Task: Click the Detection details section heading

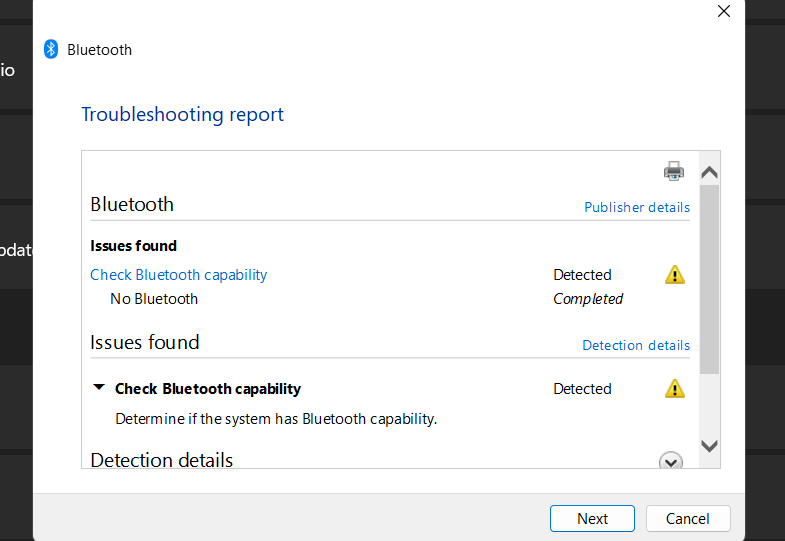Action: tap(162, 460)
